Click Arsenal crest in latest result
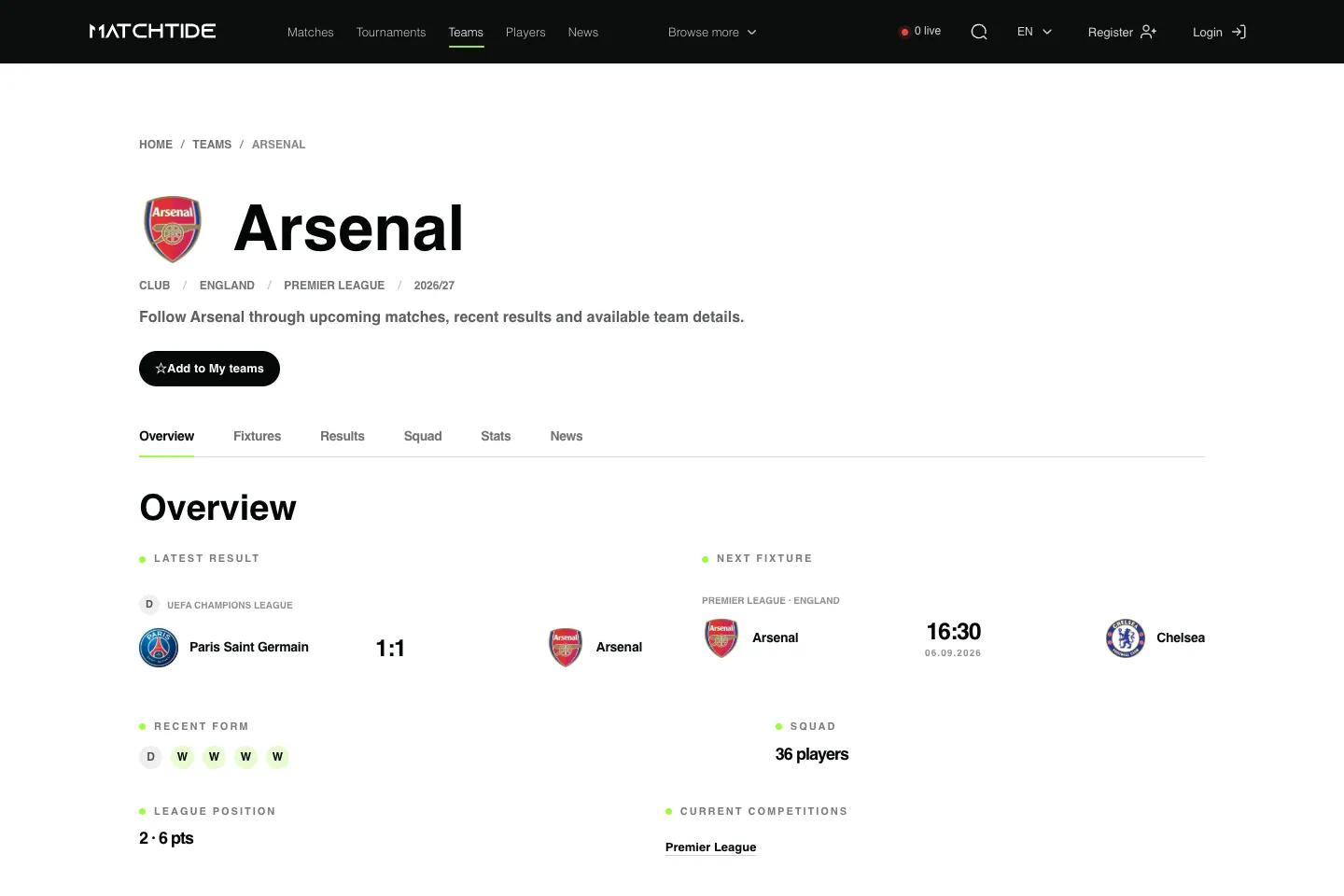 (x=566, y=647)
